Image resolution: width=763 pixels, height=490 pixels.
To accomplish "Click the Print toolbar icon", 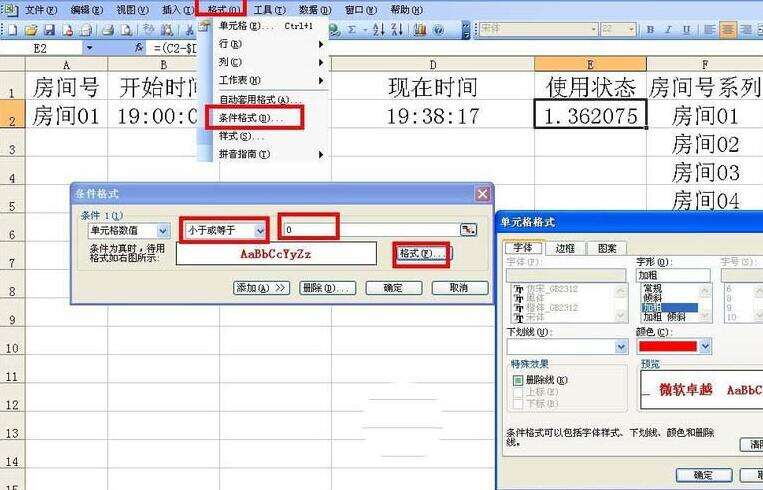I will (x=108, y=30).
